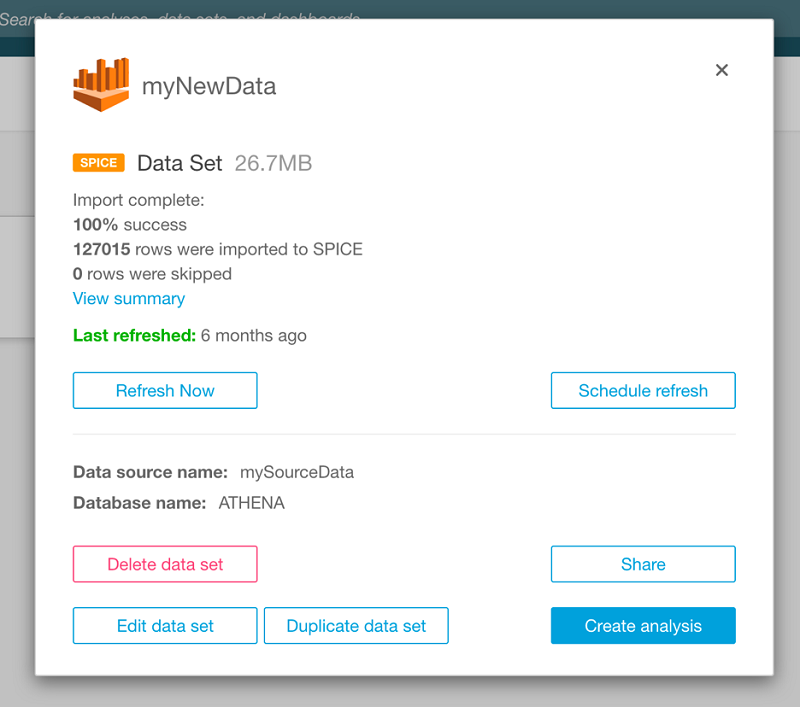Image resolution: width=800 pixels, height=707 pixels.
Task: Click the 0 rows were skipped line
Action: coord(152,274)
